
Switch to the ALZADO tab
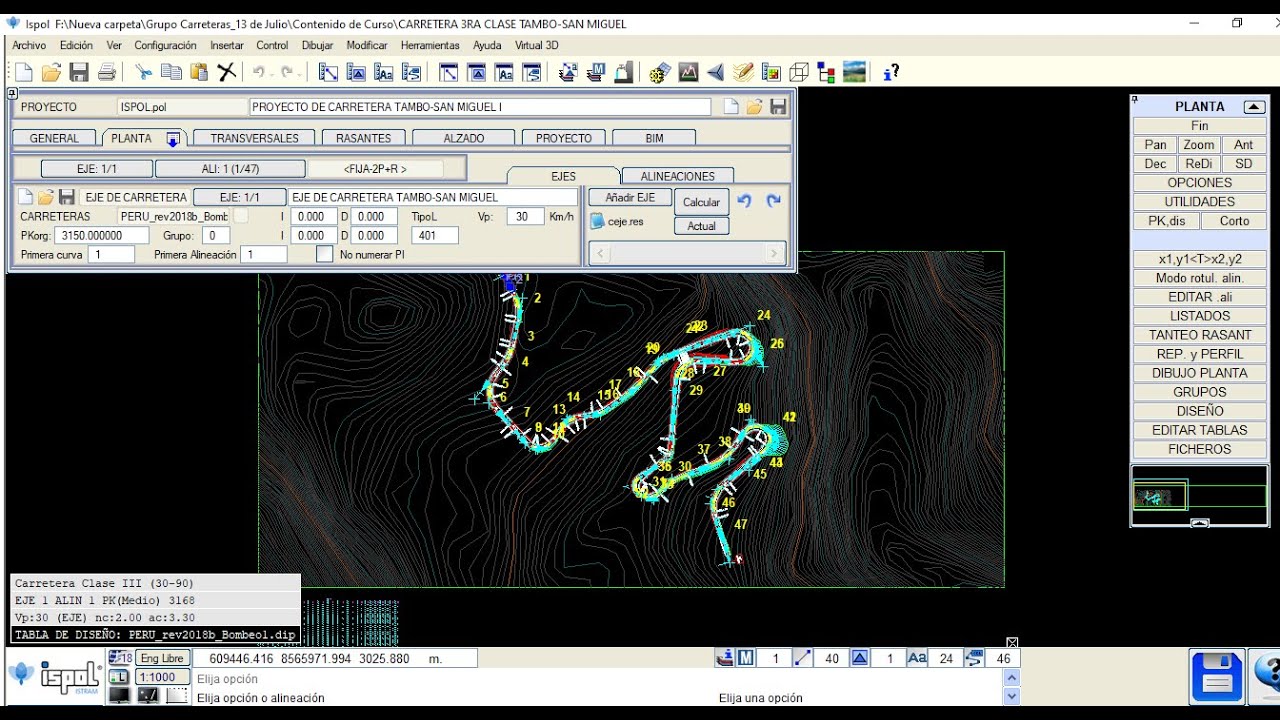point(464,138)
